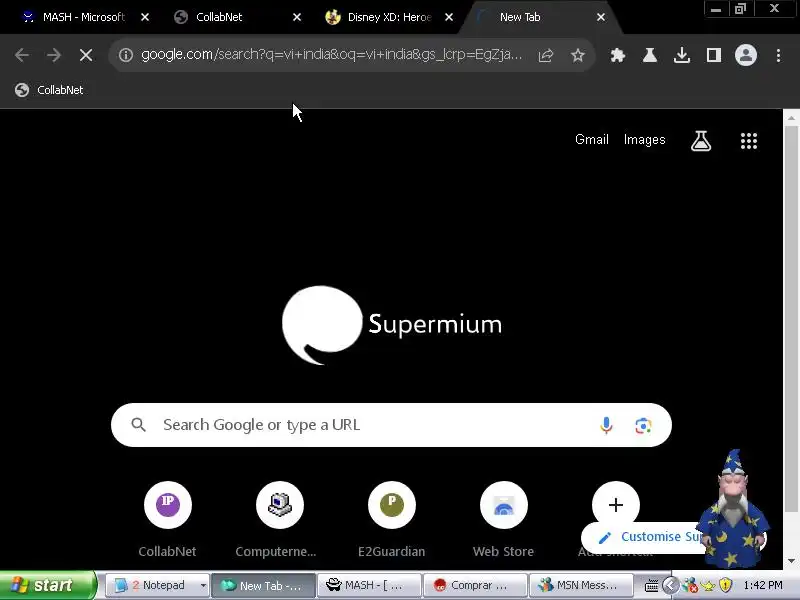Minimize the browser window
The width and height of the screenshot is (800, 600).
pyautogui.click(x=716, y=9)
